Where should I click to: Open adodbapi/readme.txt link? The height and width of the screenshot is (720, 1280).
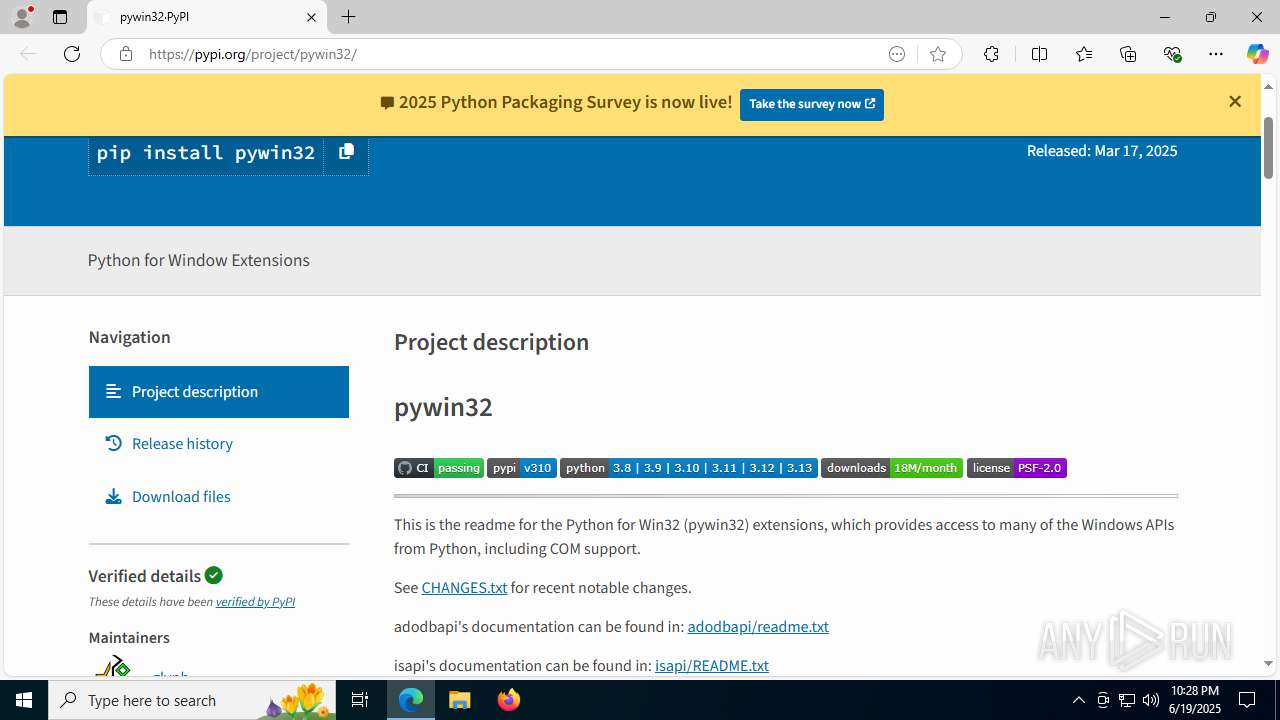[x=758, y=627]
